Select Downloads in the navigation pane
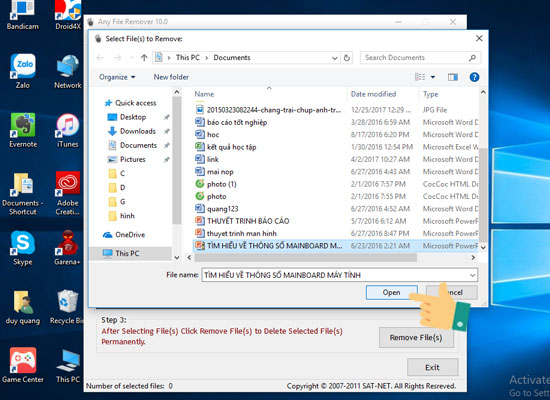The width and height of the screenshot is (550, 400). tap(138, 131)
